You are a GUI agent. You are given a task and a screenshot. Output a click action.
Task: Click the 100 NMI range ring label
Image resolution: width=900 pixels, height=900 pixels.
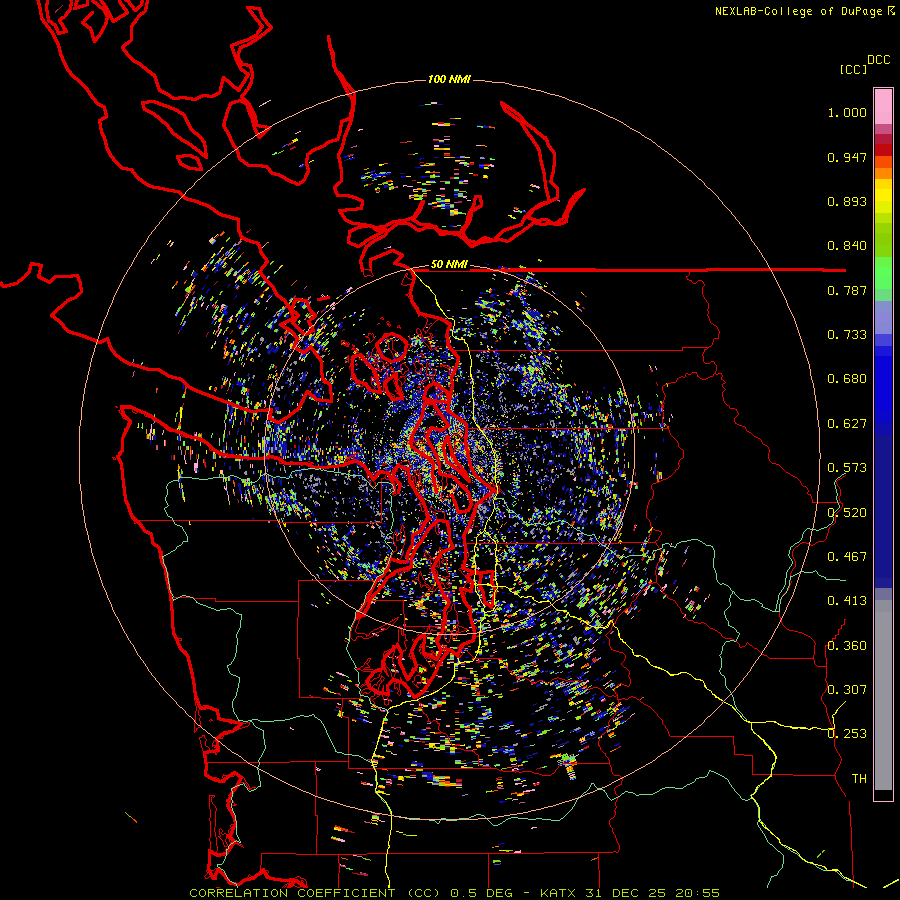pyautogui.click(x=449, y=79)
